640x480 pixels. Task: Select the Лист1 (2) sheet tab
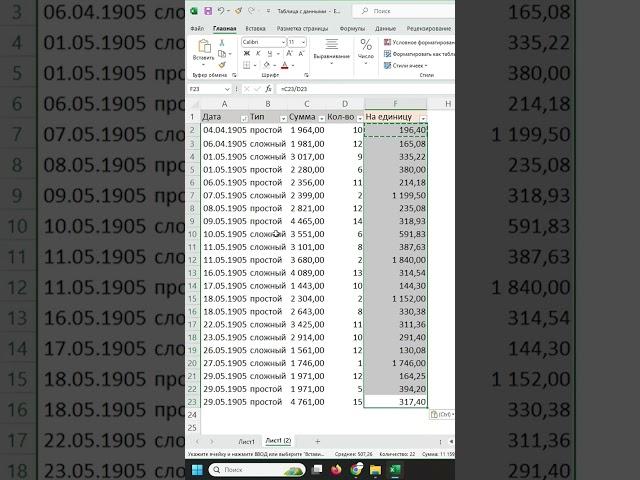278,441
